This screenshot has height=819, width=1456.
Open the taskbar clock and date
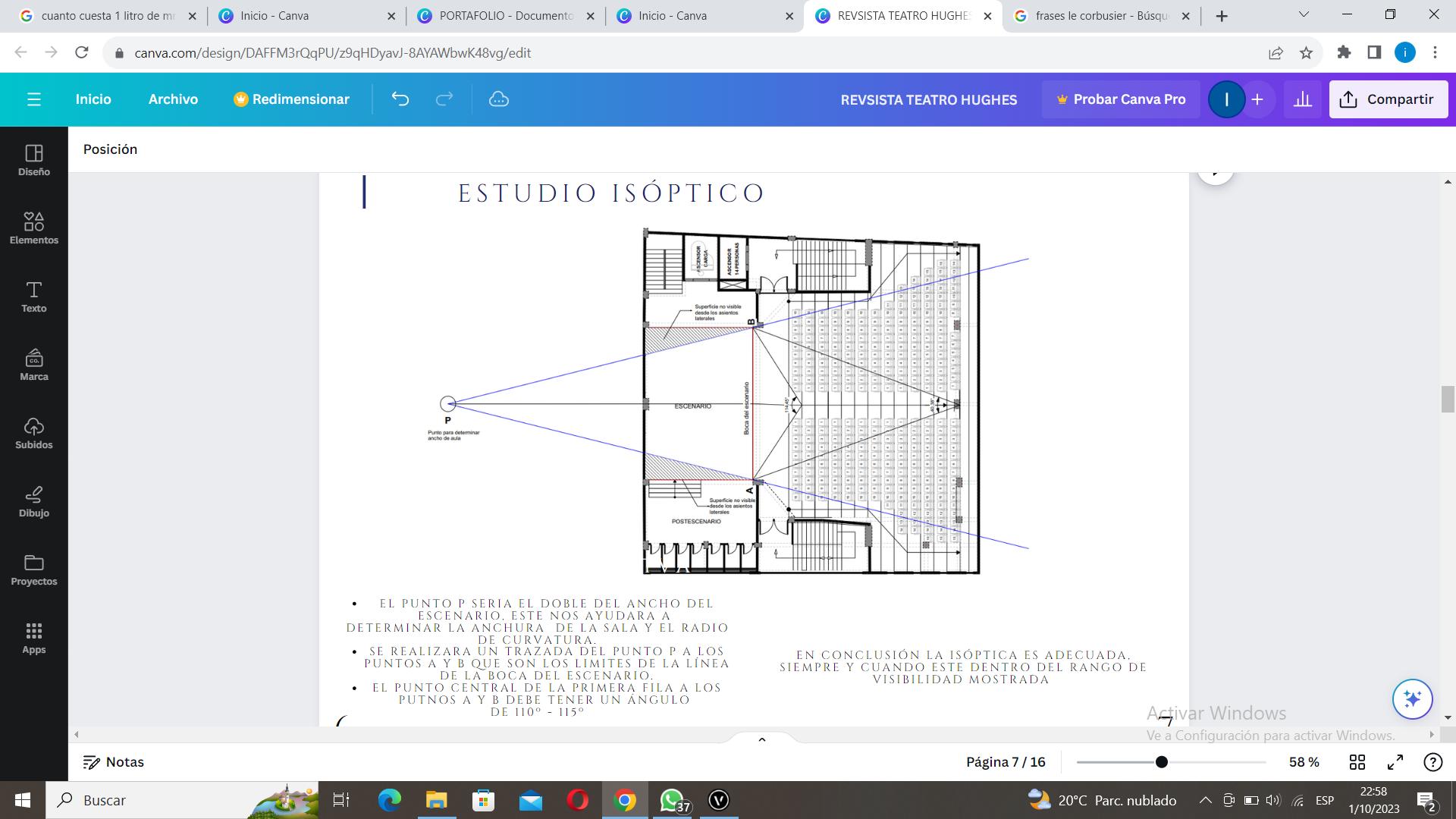1373,800
